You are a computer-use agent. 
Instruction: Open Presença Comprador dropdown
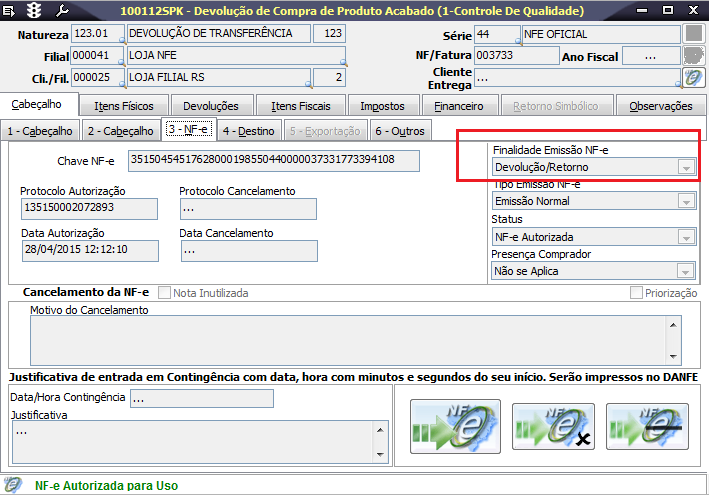[x=685, y=271]
